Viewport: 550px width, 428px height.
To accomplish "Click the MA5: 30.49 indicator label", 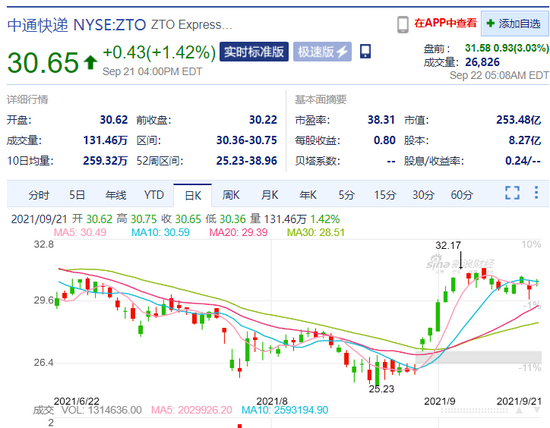I will (x=80, y=232).
